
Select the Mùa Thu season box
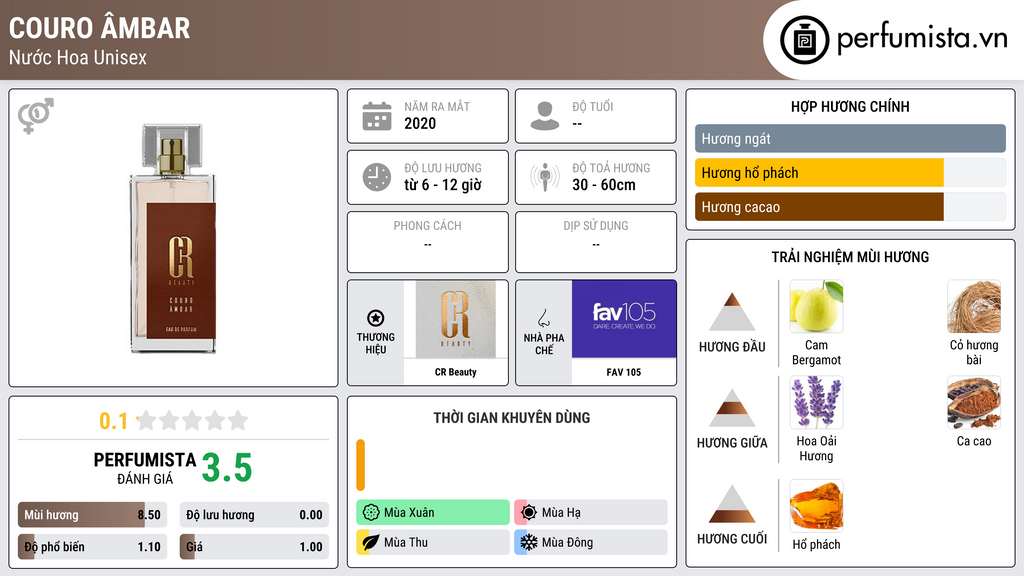(432, 542)
